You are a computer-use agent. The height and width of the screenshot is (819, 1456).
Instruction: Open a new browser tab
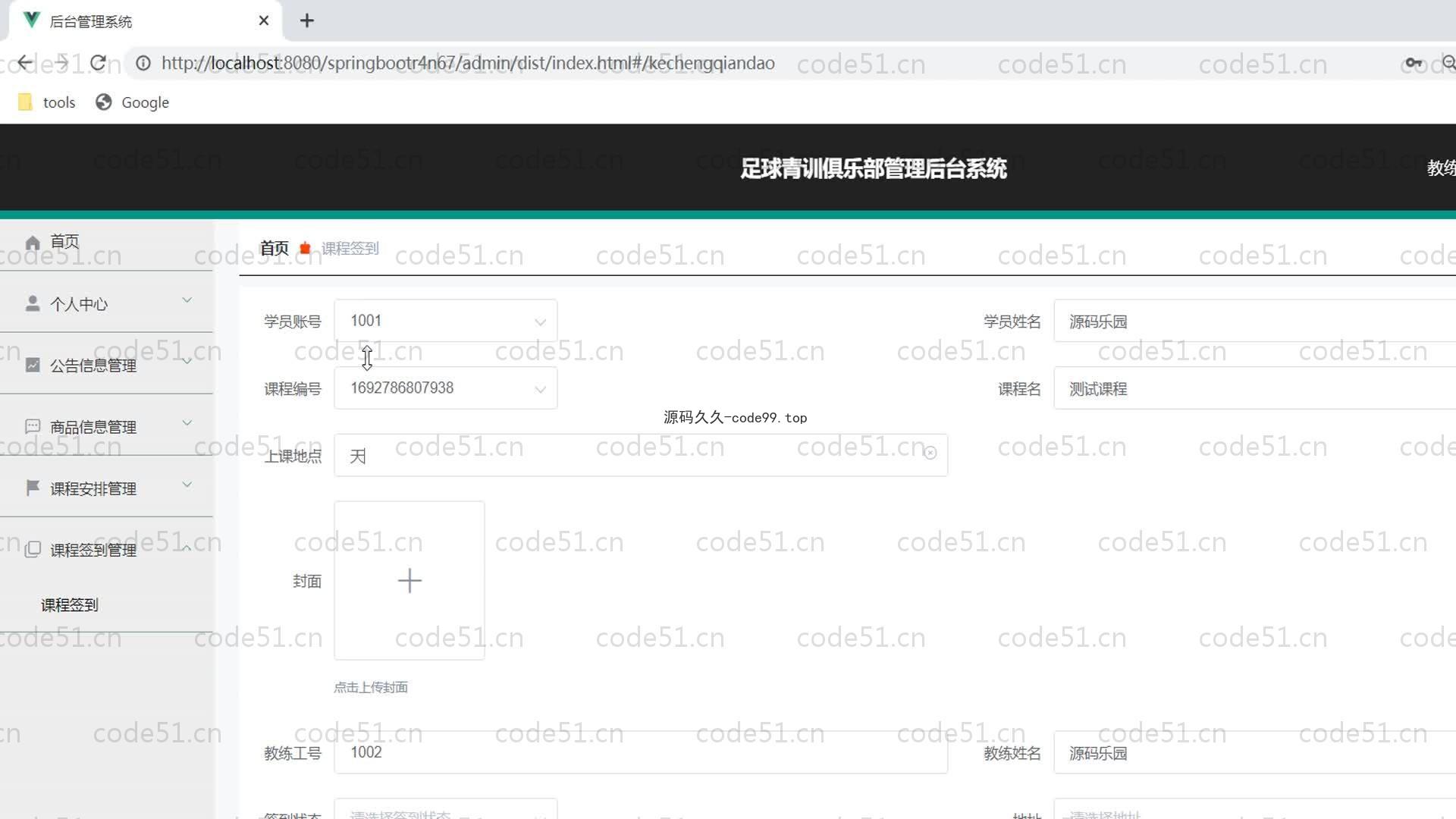click(x=306, y=20)
